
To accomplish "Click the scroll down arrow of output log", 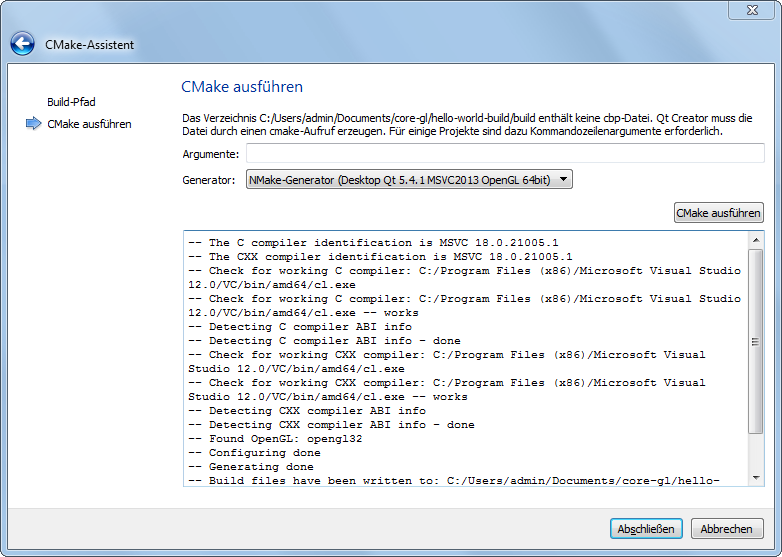I will click(756, 478).
